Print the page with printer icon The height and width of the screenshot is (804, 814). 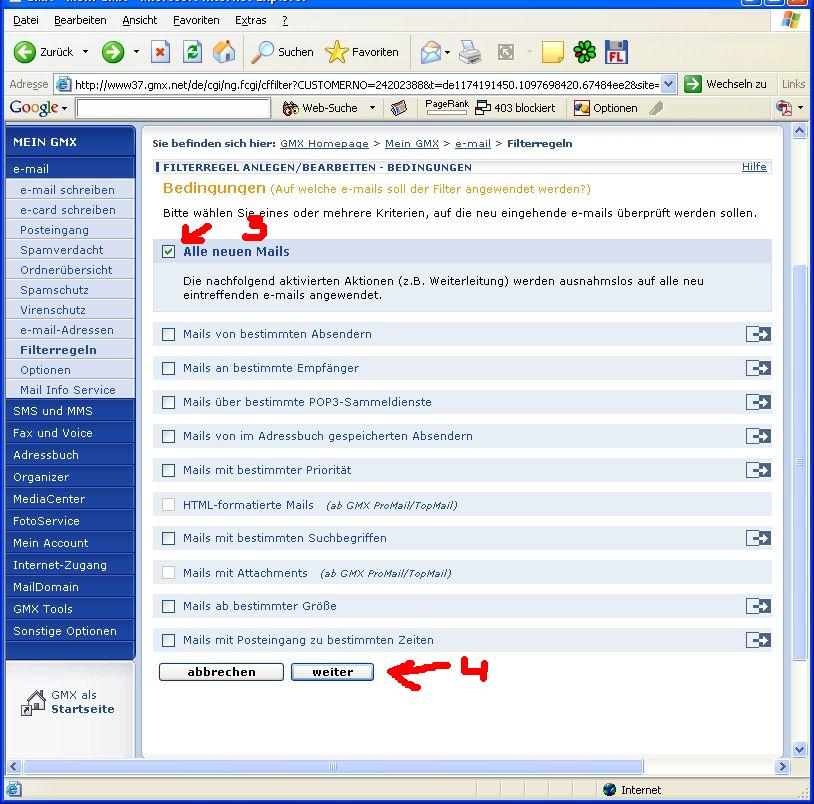pyautogui.click(x=470, y=52)
